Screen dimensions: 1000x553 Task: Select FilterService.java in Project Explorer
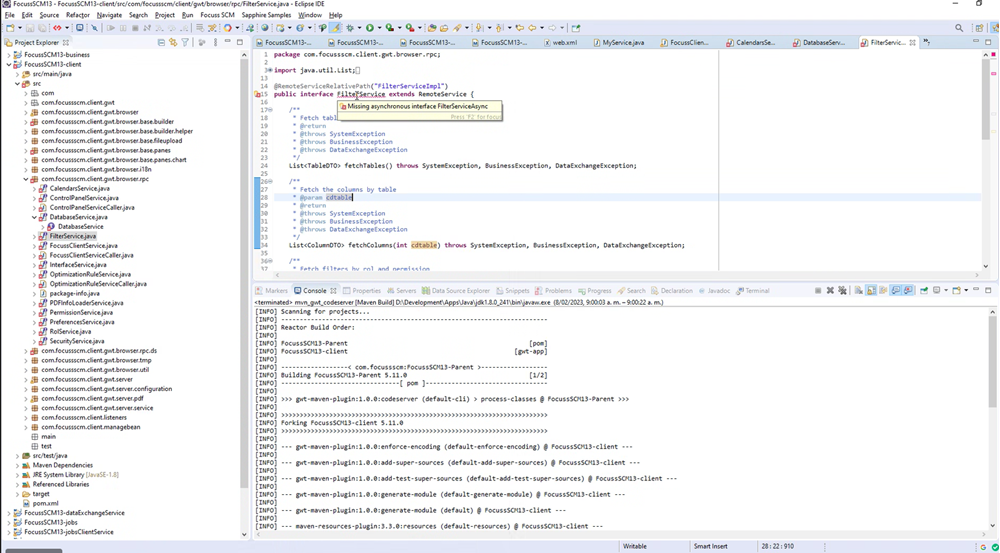click(73, 236)
